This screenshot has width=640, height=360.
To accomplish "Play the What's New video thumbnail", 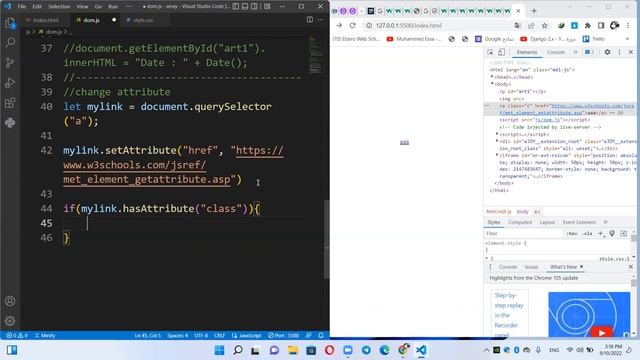I will (x=602, y=332).
